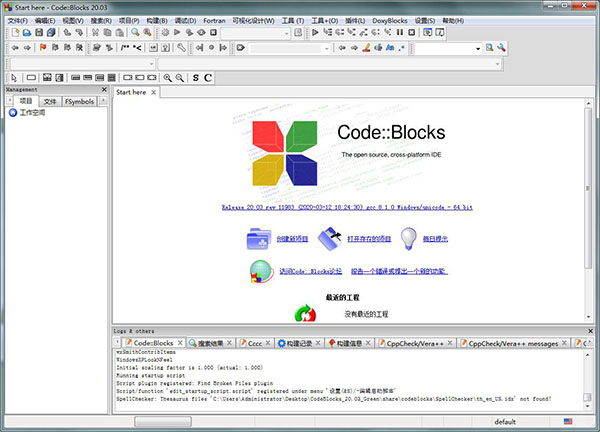Click the wrench preferences icon in DoxyBlocks toolbar
This screenshot has width=600, height=432.
pos(181,48)
